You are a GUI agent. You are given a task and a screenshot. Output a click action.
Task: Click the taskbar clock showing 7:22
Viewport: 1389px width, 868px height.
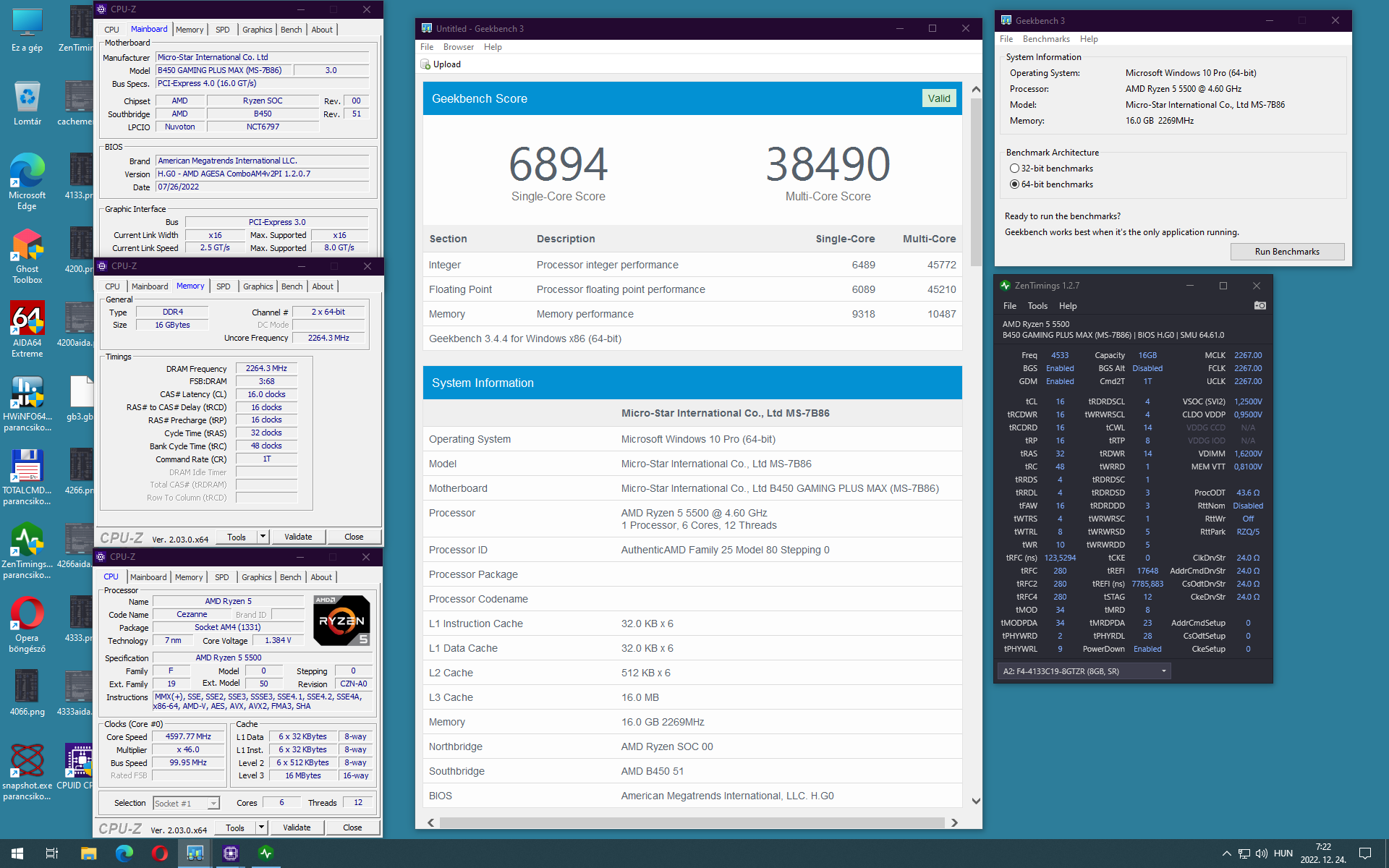point(1323,854)
